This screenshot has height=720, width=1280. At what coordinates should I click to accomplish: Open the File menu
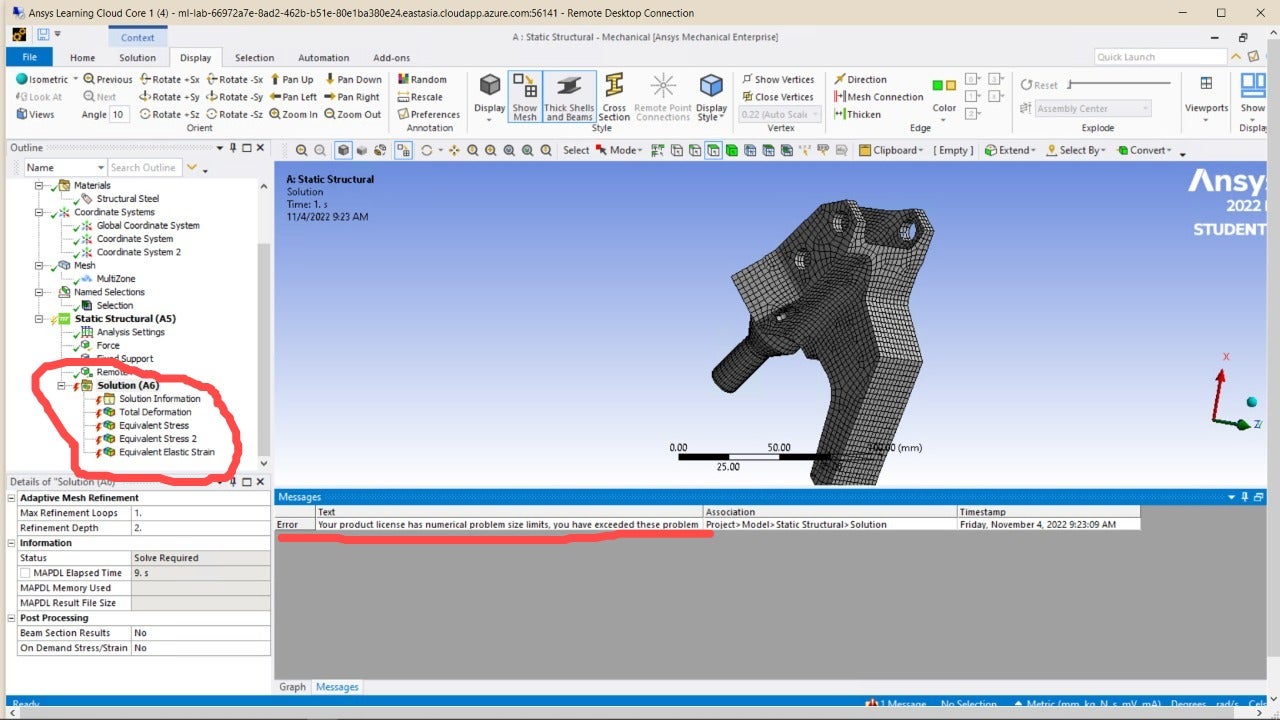pos(30,57)
